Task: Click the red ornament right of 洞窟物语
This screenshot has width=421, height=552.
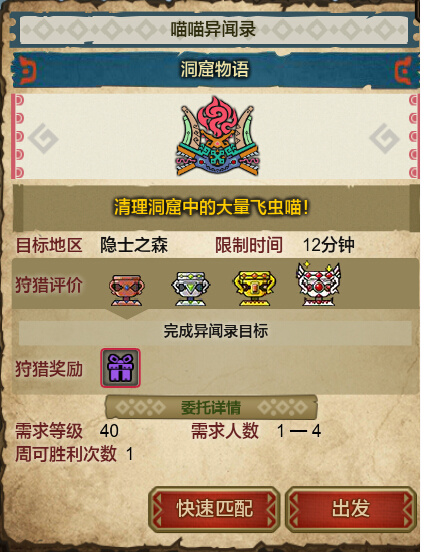Action: point(403,71)
